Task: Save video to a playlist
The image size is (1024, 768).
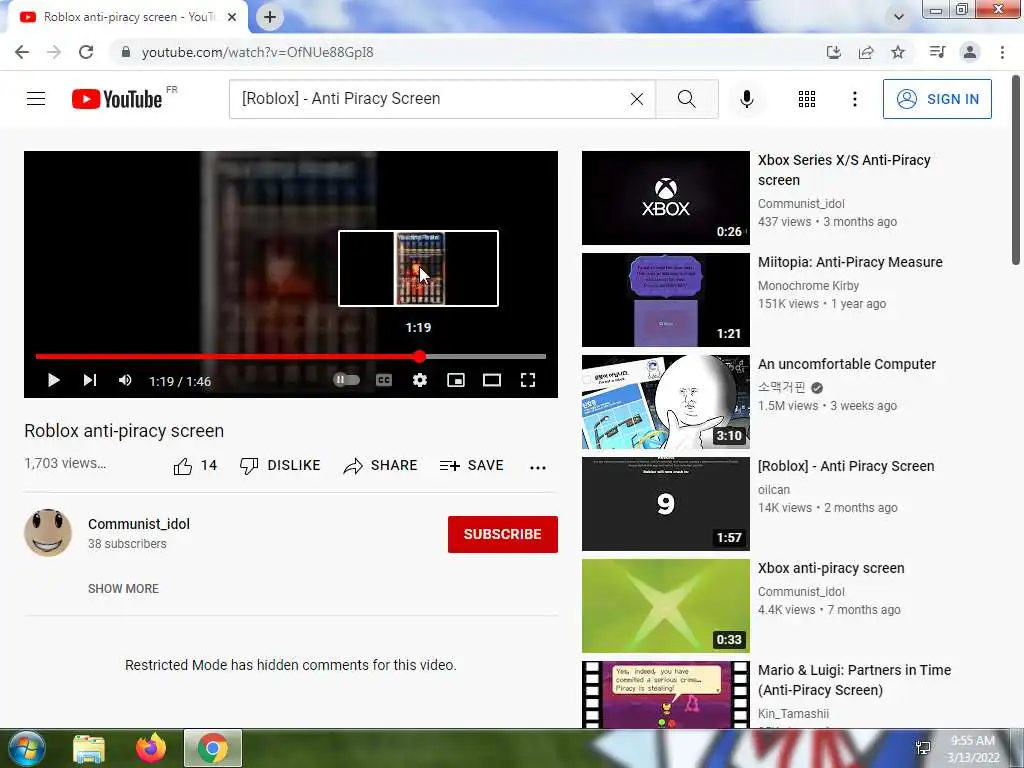Action: click(x=472, y=466)
